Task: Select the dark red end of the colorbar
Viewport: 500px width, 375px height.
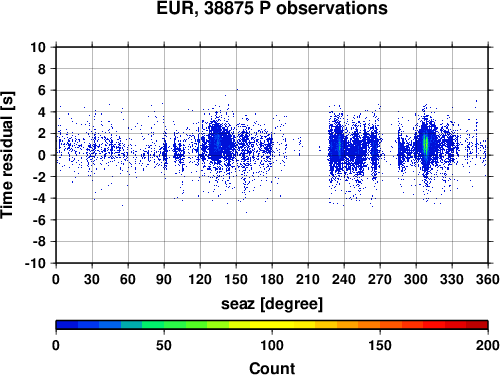Action: [x=477, y=325]
